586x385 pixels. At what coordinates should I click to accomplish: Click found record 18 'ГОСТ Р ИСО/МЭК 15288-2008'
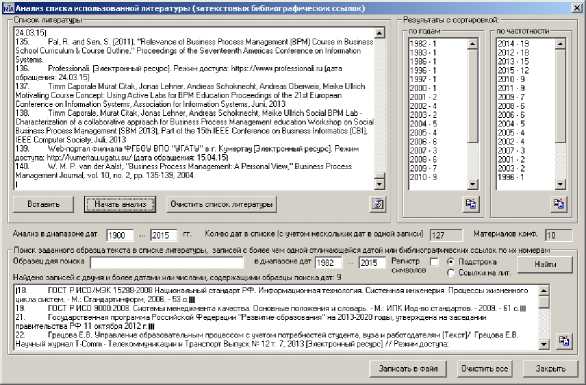pos(272,295)
